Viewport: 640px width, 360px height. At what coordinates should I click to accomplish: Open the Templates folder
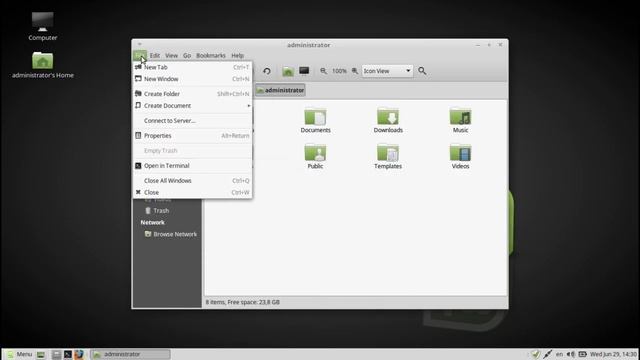pyautogui.click(x=388, y=156)
